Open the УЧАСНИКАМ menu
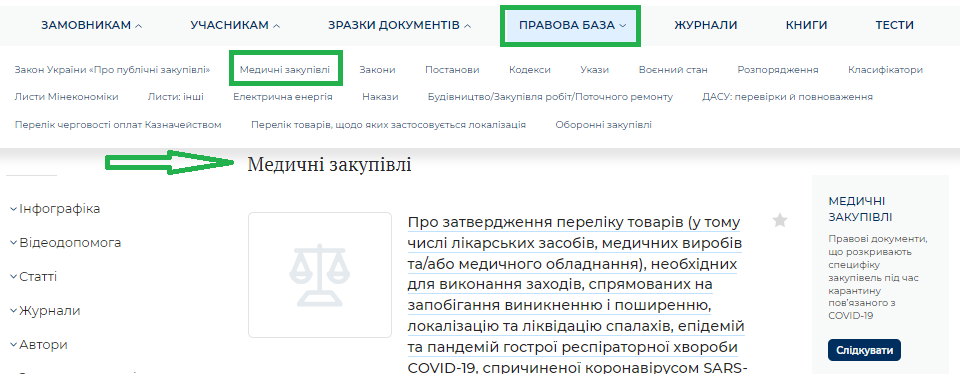 [x=235, y=25]
